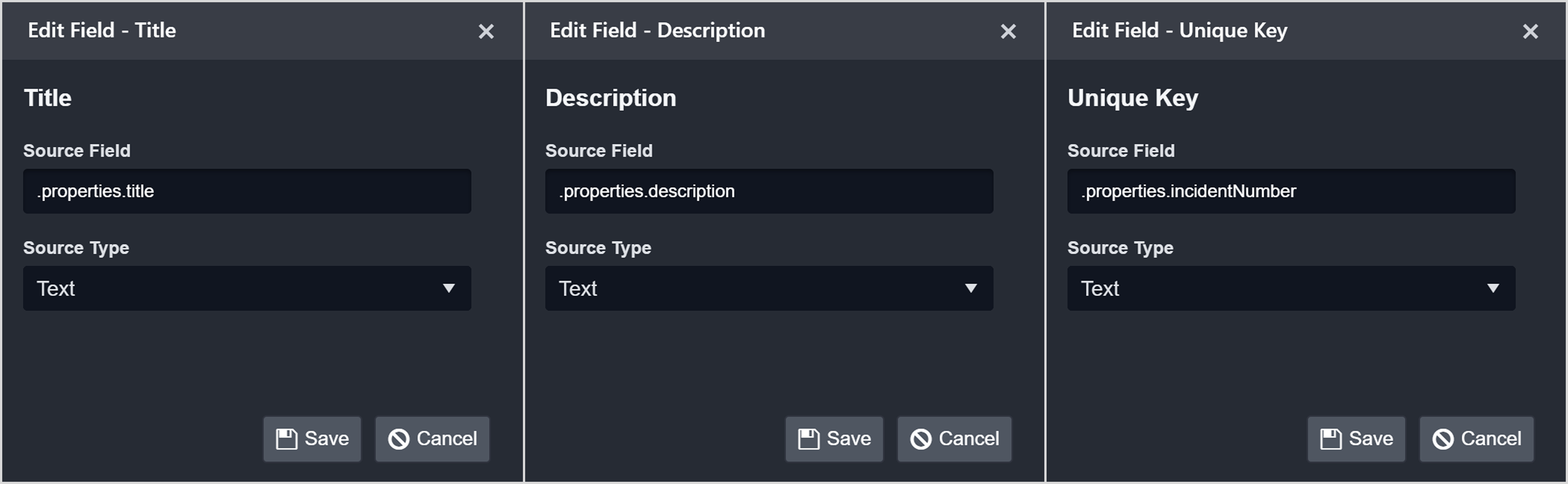Close the Edit Field - Unique Key dialog
The image size is (1568, 484).
click(x=1530, y=31)
